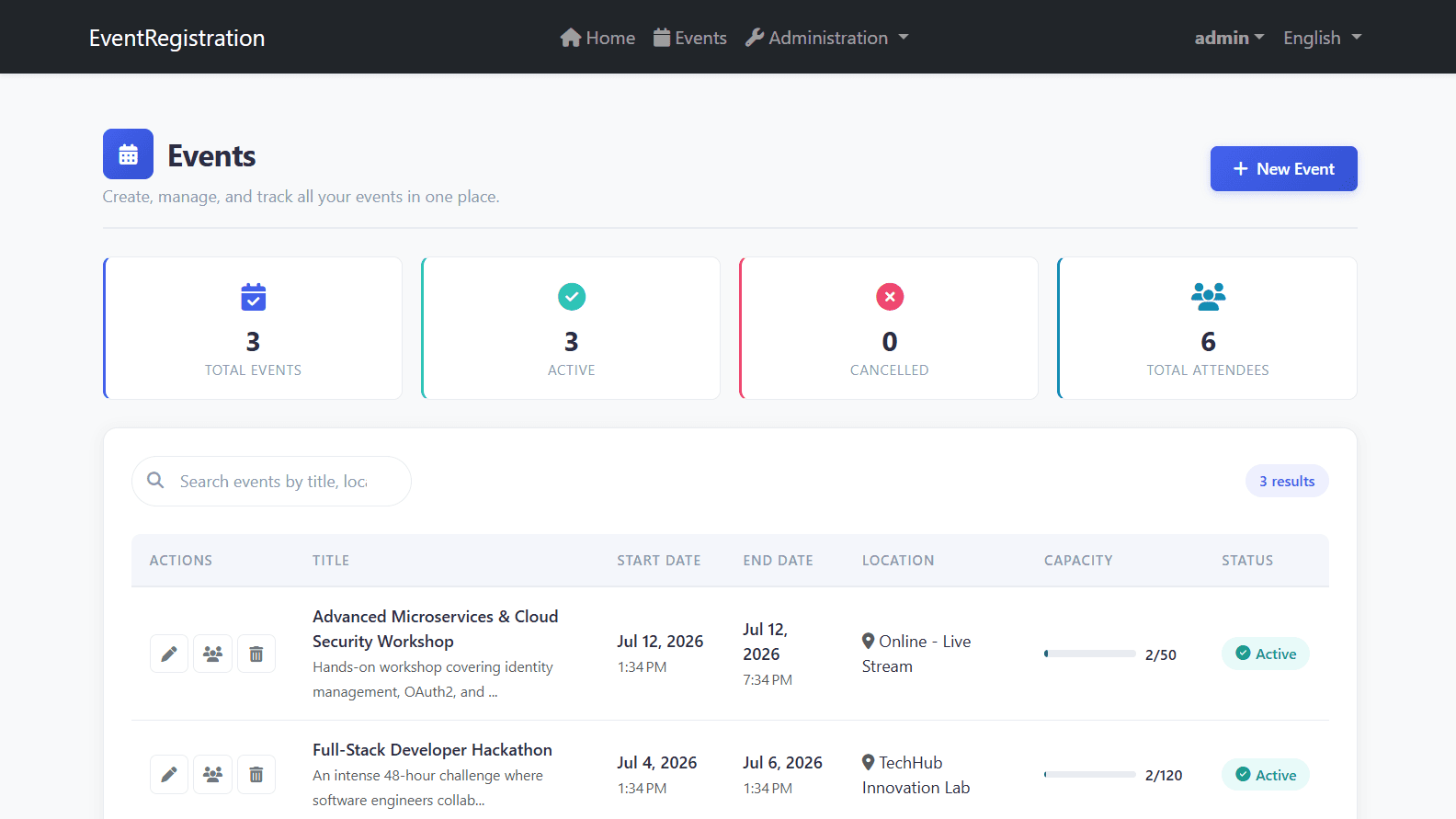Click the red Cancelled X icon
Screen dimensions: 1456x819
[x=890, y=296]
